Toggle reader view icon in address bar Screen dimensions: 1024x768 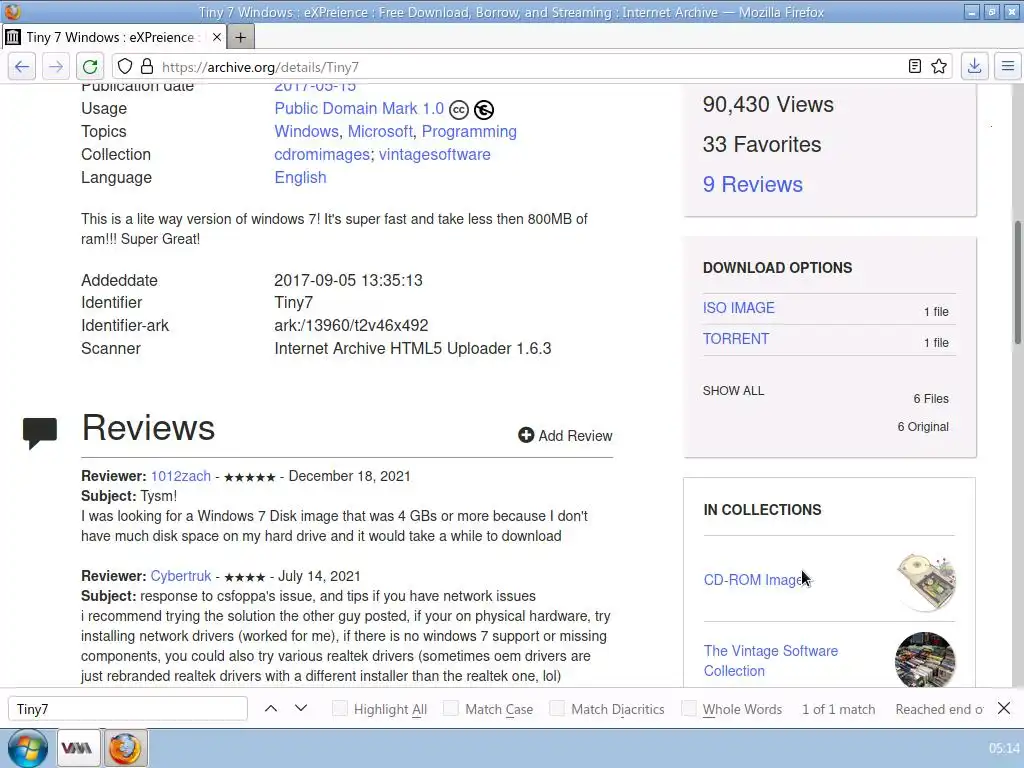(914, 67)
